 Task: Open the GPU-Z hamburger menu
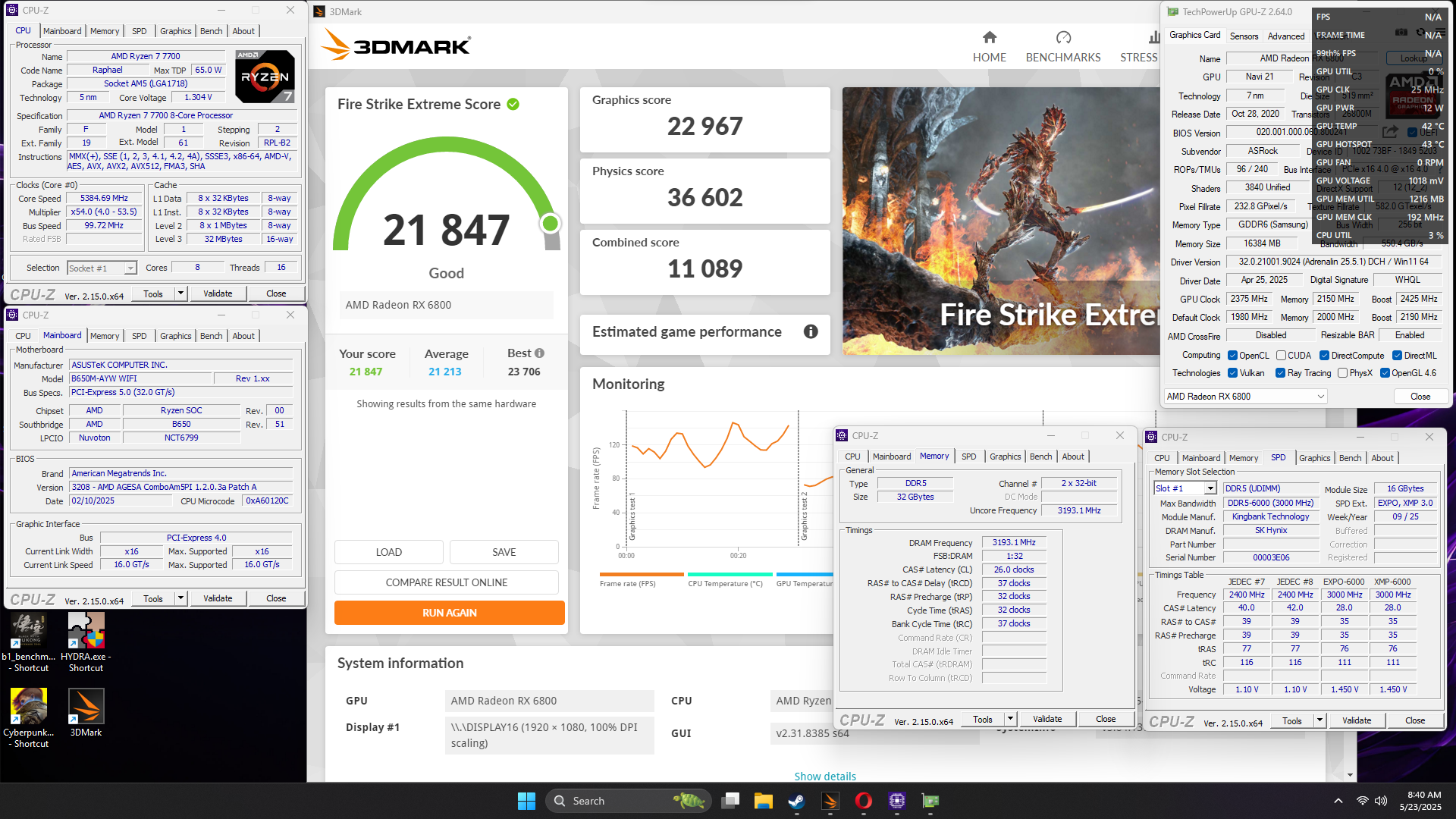pos(1439,33)
